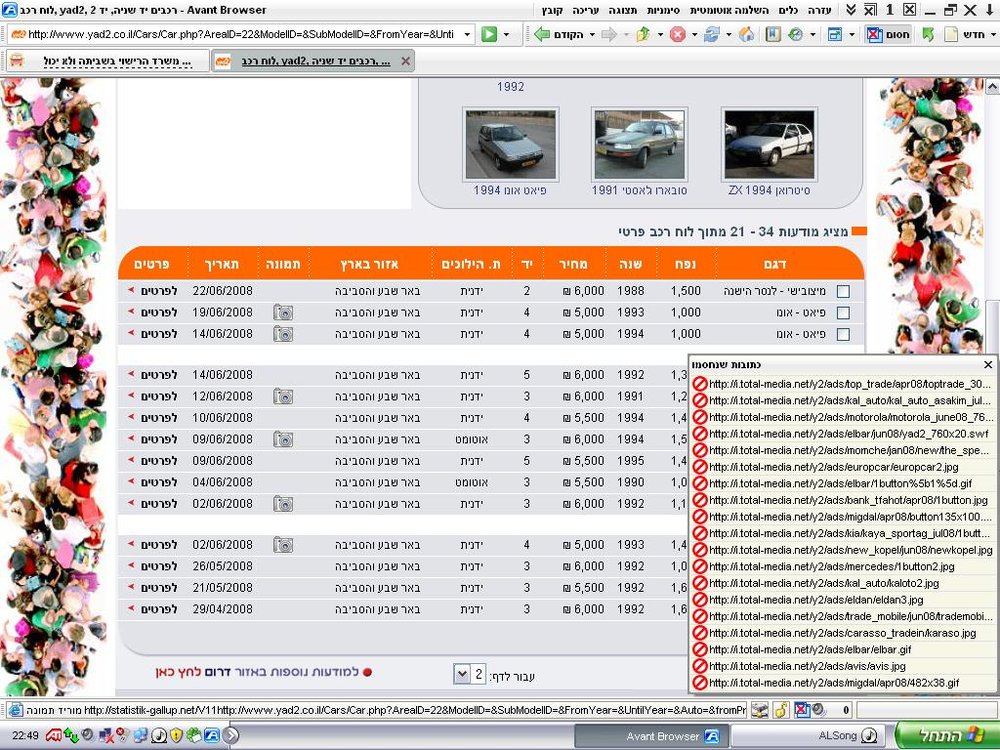Open the פיאט אונו 1994 car thumbnail

click(510, 145)
